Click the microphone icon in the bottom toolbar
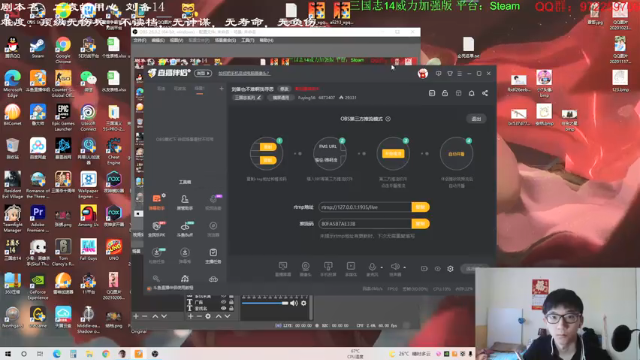This screenshot has width=640, height=360. pyautogui.click(x=372, y=267)
